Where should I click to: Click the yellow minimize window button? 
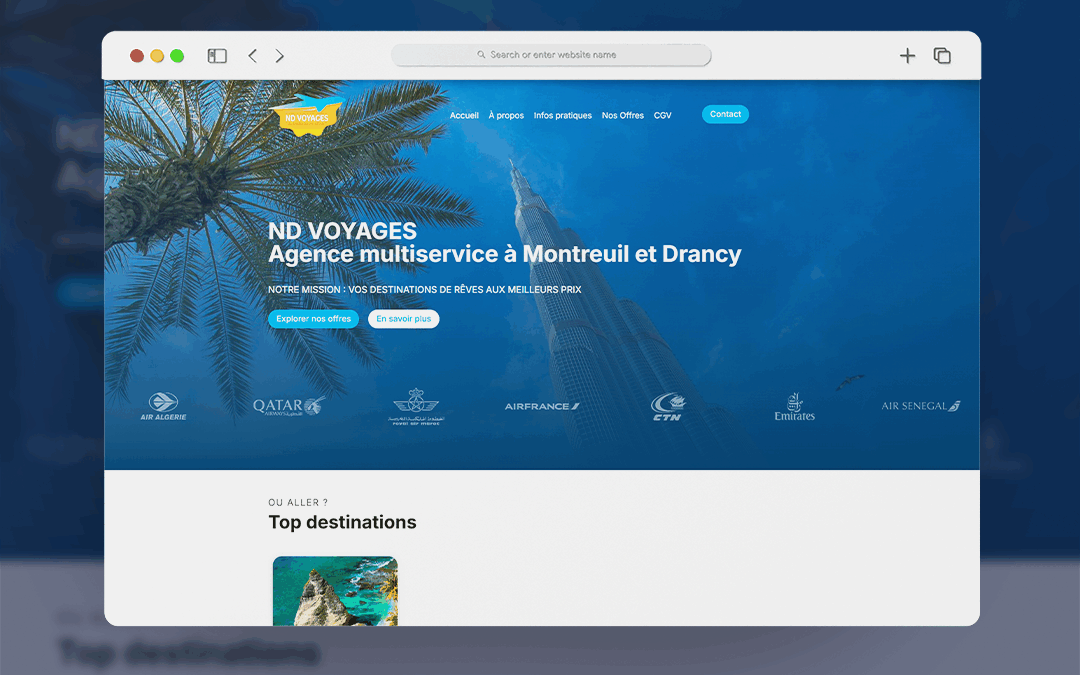(157, 56)
